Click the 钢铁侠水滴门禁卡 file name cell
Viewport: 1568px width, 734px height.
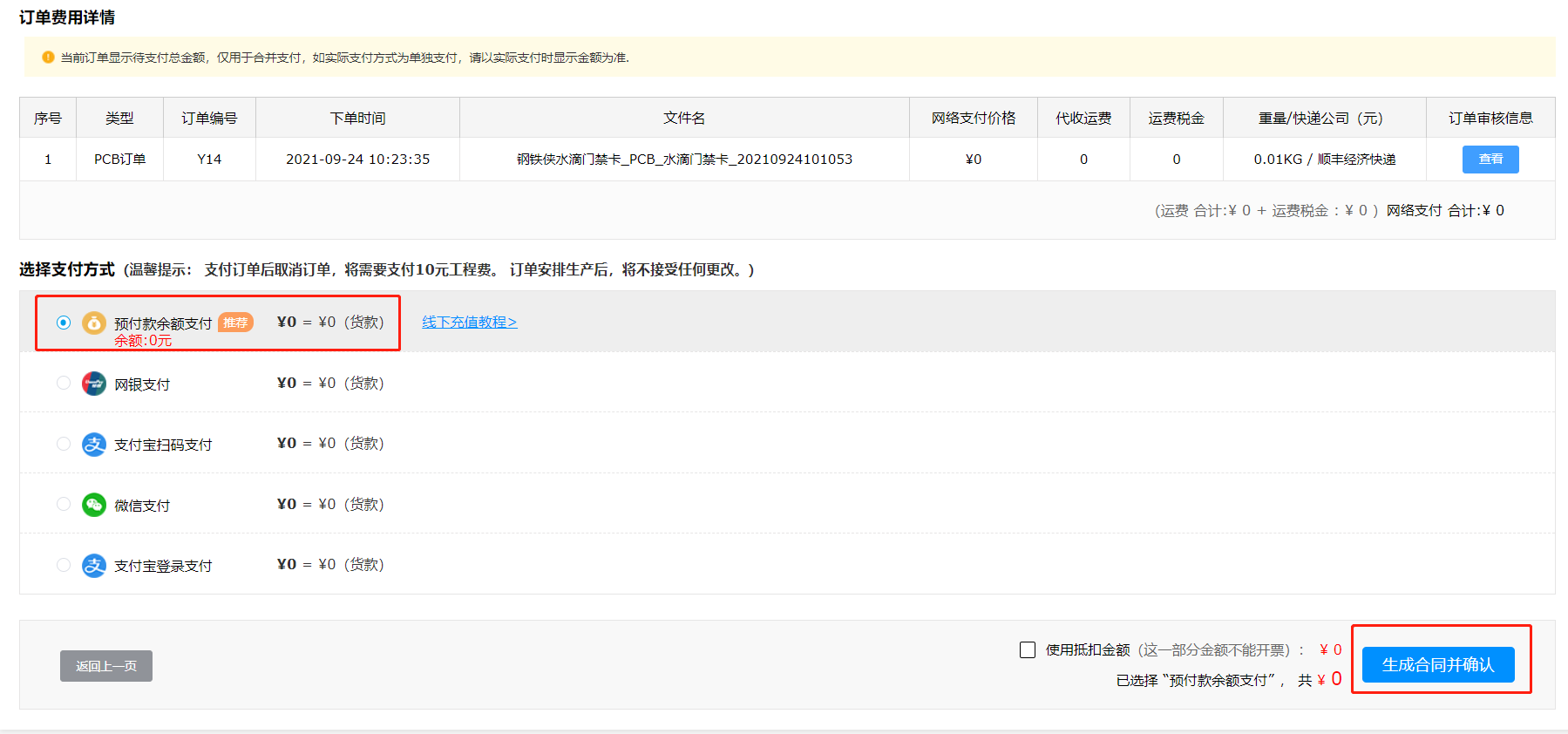point(684,160)
